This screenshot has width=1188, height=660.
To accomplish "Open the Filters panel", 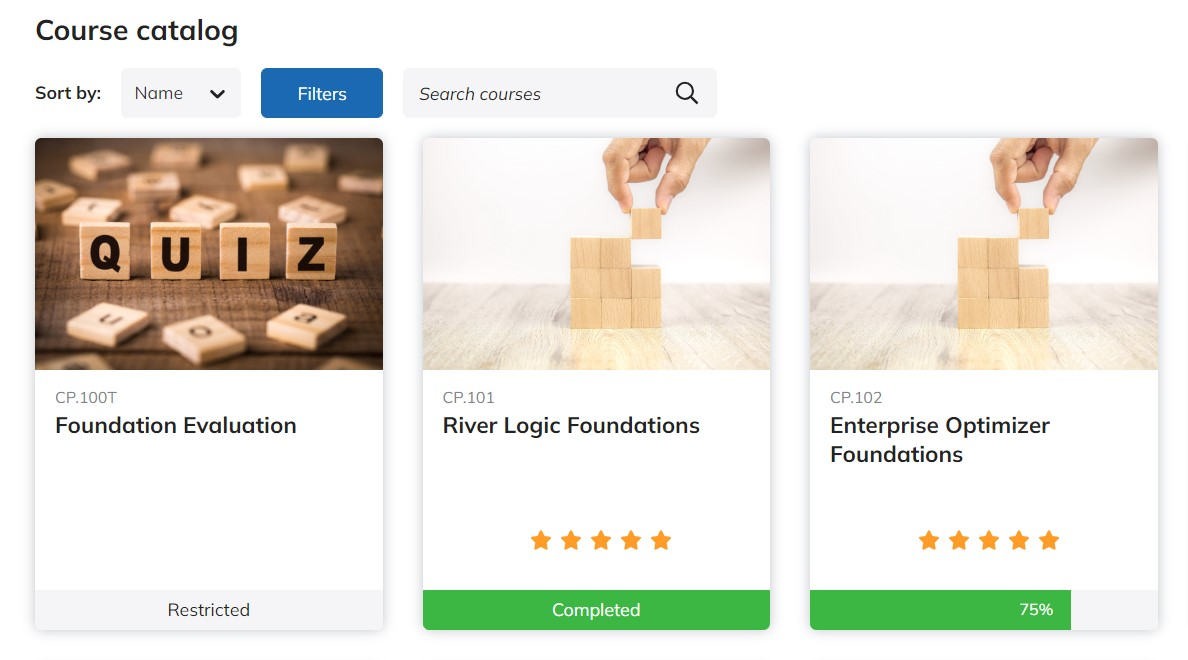I will point(322,93).
